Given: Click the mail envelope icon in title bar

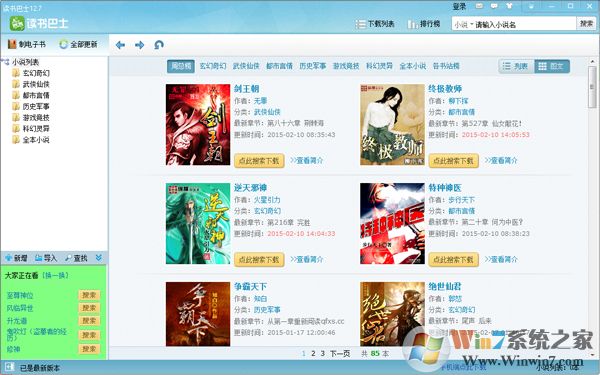Looking at the screenshot, I should 479,6.
